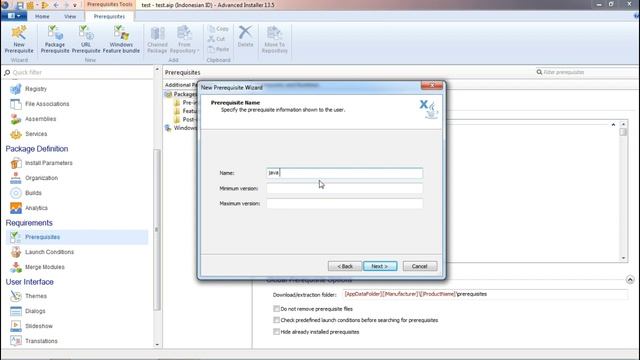Click the prerequisites list scroll-down arrow
Image resolution: width=640 pixels, height=360 pixels.
623,258
